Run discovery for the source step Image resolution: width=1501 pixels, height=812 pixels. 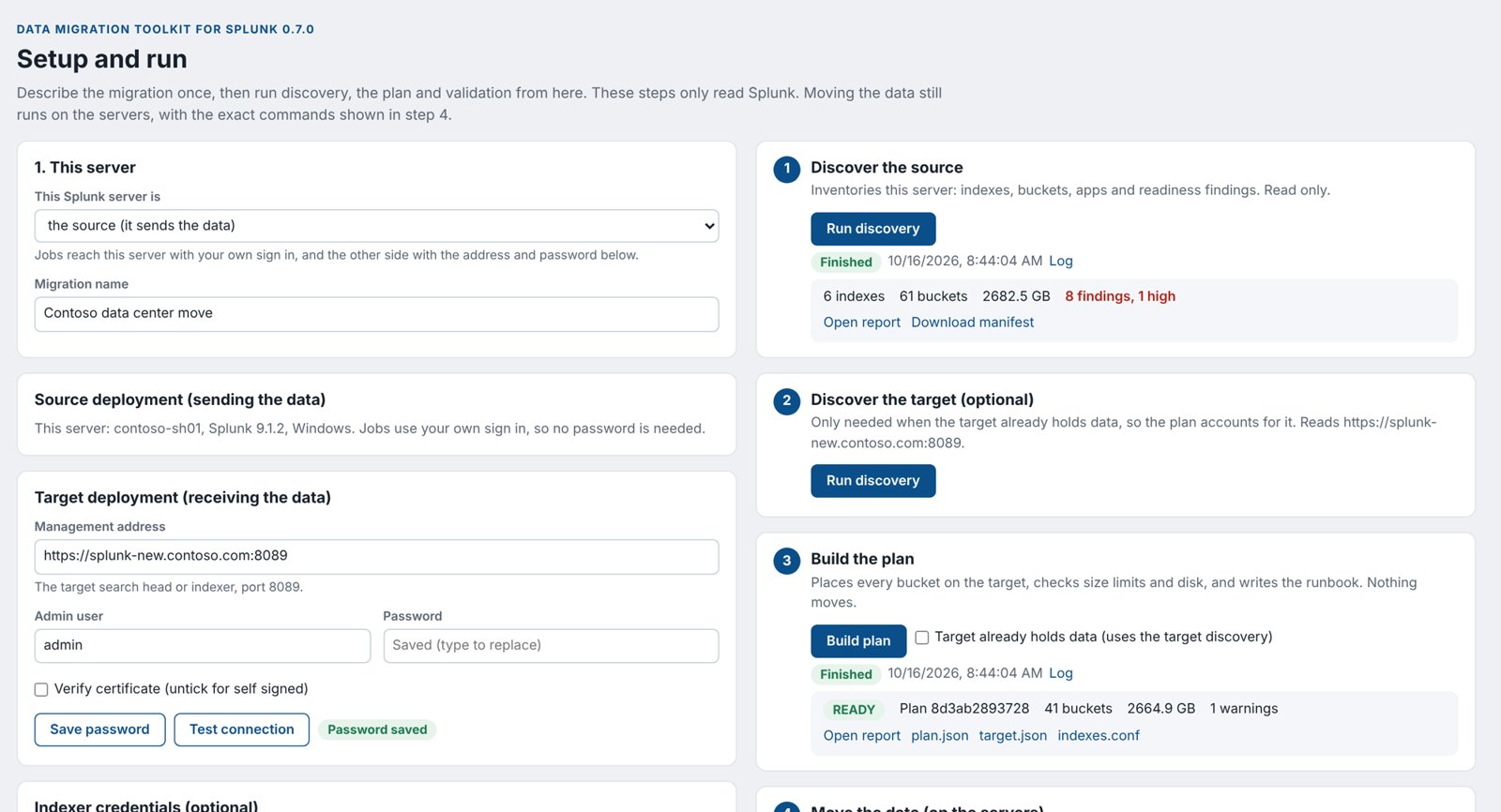872,229
